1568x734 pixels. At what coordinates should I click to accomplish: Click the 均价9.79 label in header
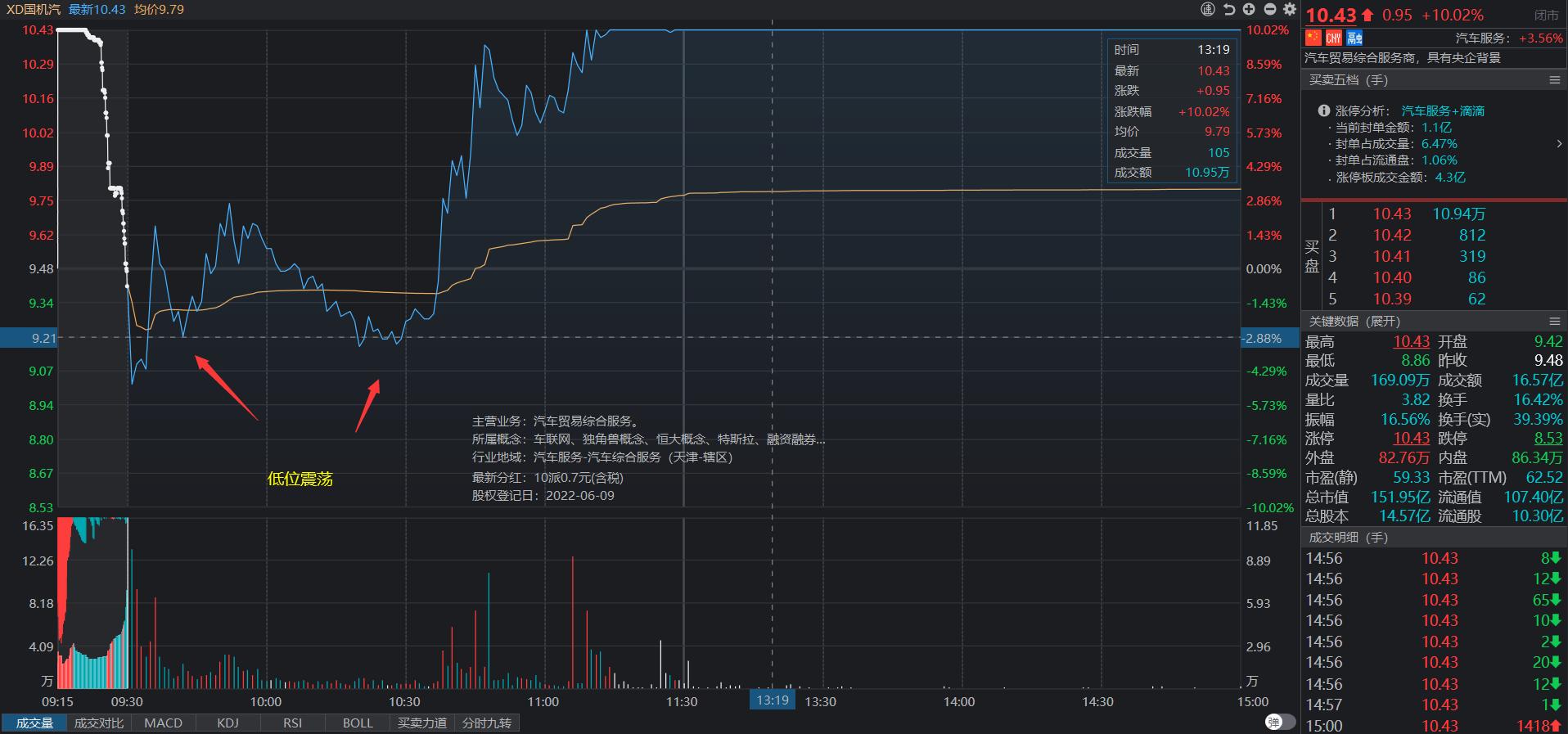[x=159, y=9]
